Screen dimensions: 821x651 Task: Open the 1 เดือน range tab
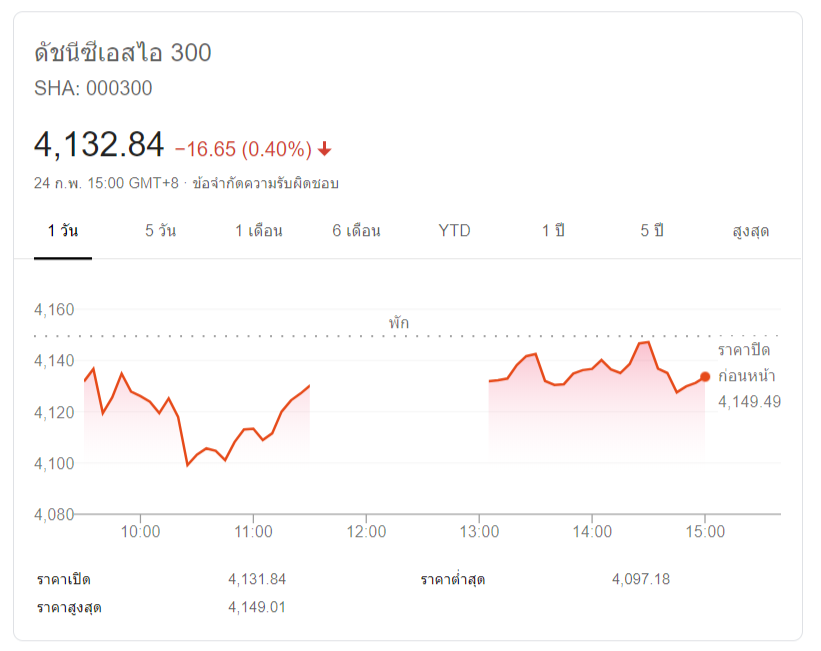[259, 231]
